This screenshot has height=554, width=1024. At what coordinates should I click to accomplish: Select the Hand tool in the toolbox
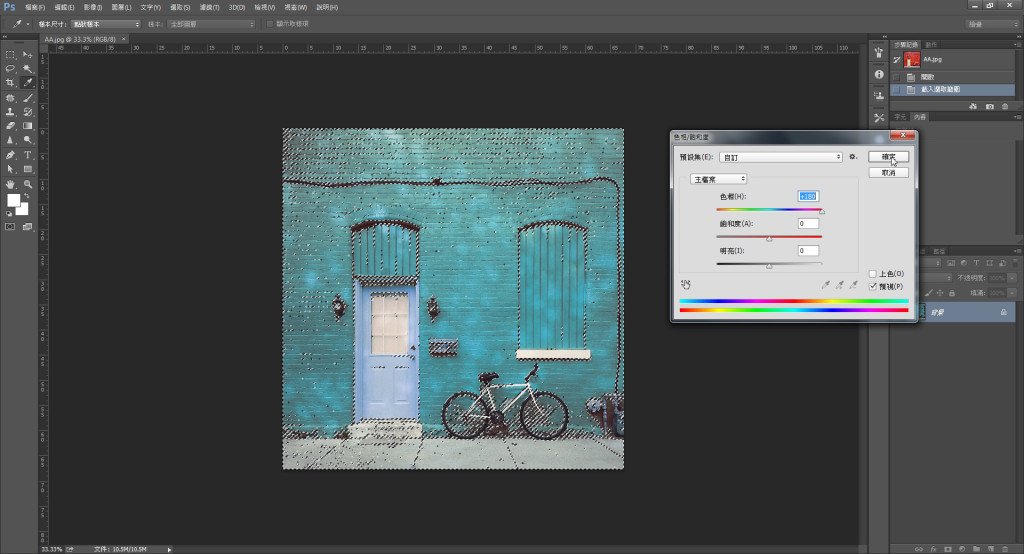(10, 184)
